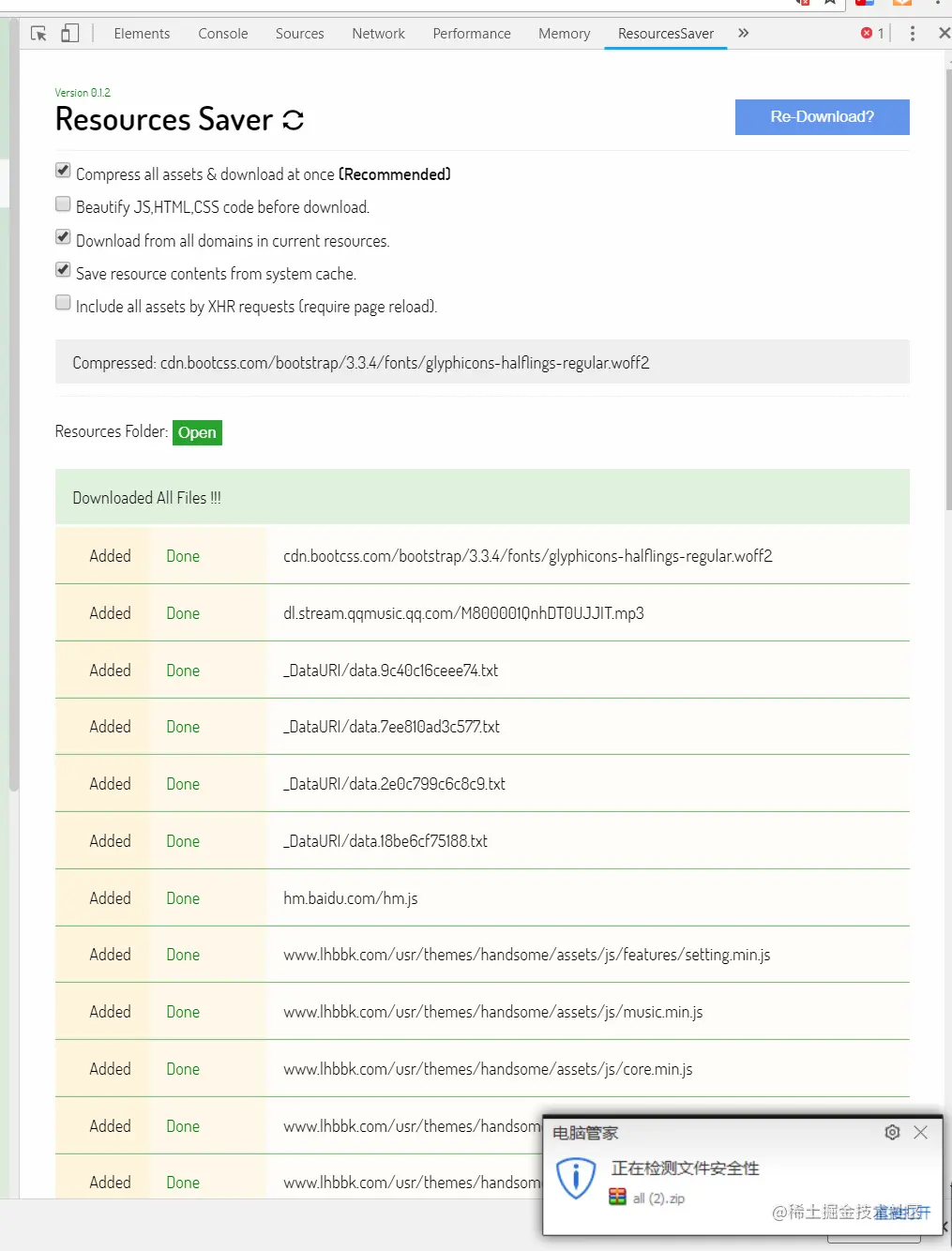Select data.2e0c799c6c8c9.txt entry
The width and height of the screenshot is (952, 1251).
pyautogui.click(x=482, y=783)
